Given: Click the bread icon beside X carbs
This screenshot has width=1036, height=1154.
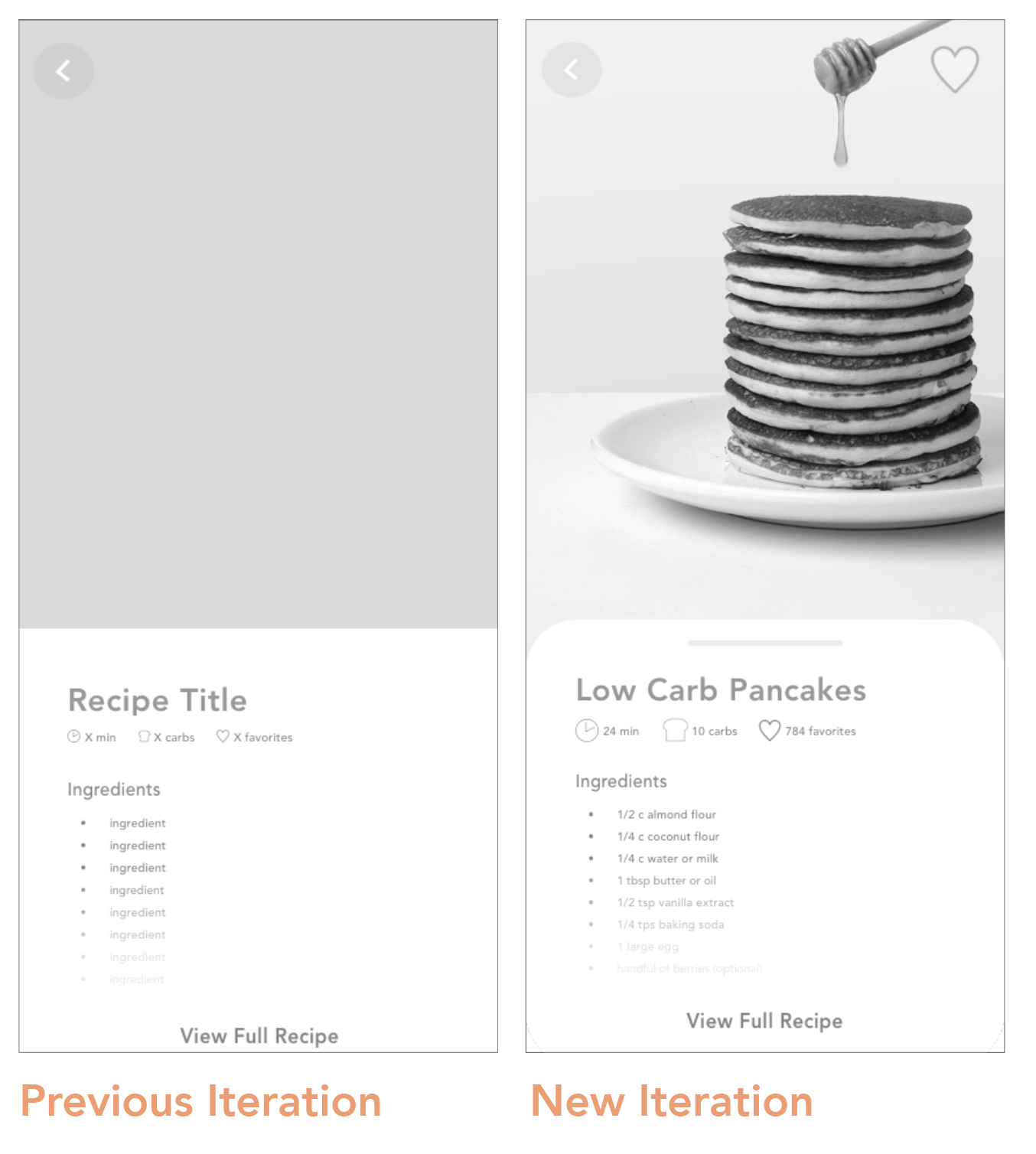Looking at the screenshot, I should [x=144, y=737].
